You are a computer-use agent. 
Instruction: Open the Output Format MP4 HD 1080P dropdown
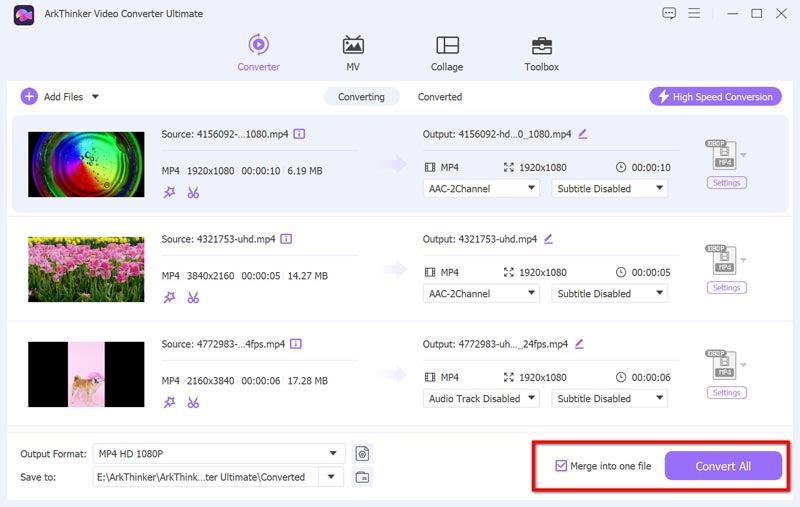tap(218, 454)
